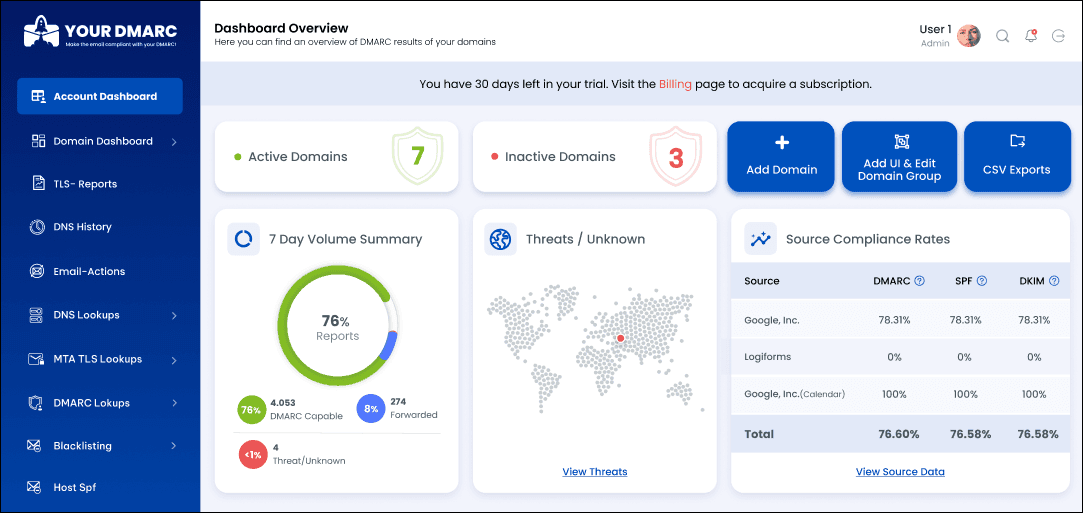Screen dimensions: 1083x513
Task: Click the MTA TLS Lookups mail-lock icon
Action: [37, 359]
